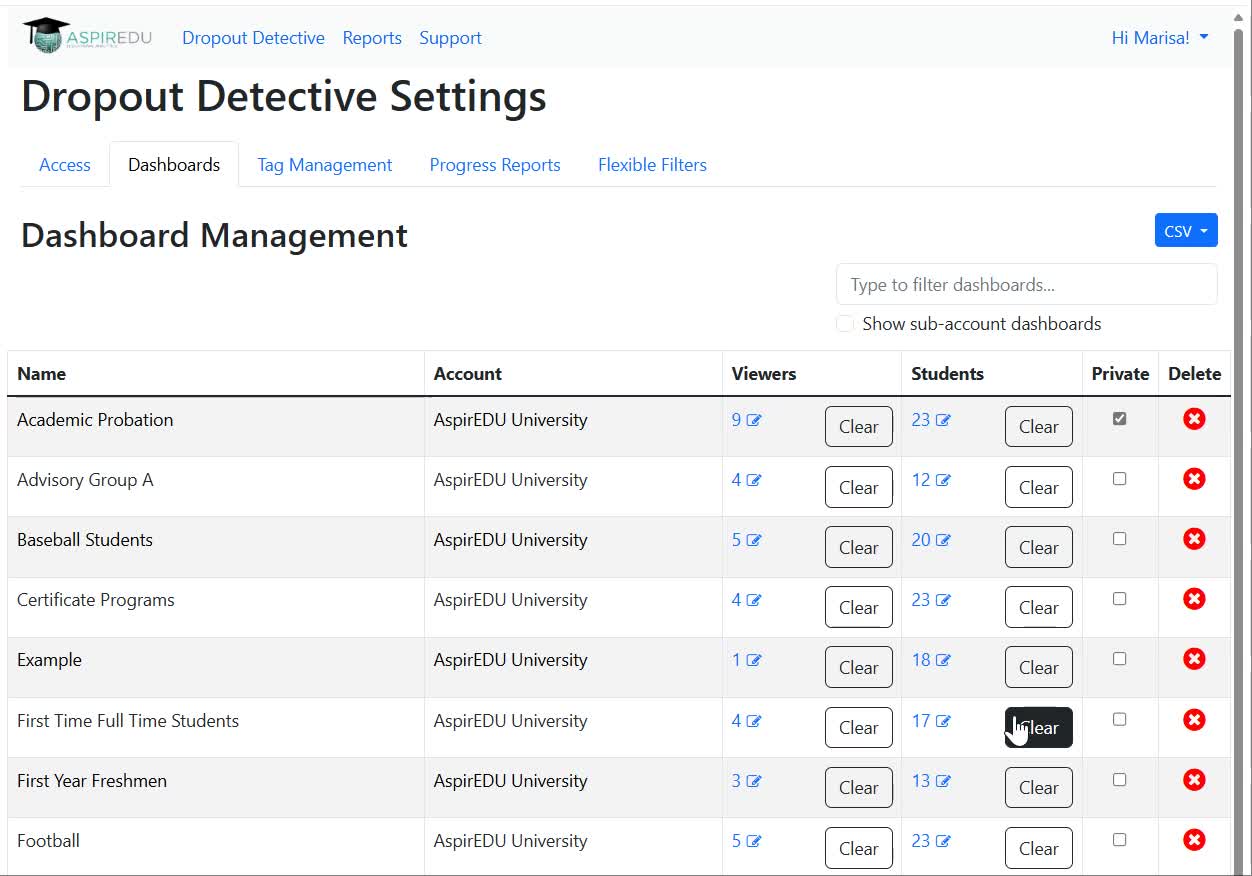
Task: Open Dropout Detective in navbar
Action: (253, 38)
